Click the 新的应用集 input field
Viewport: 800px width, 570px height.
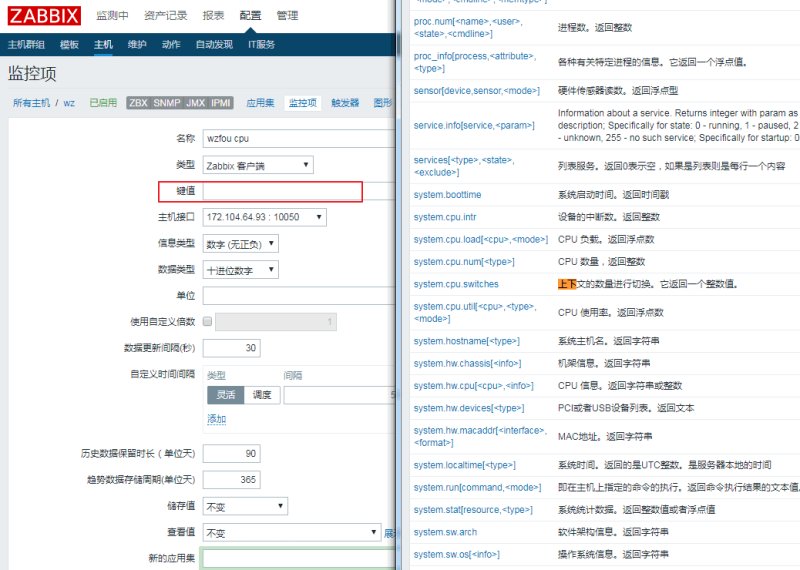click(299, 558)
